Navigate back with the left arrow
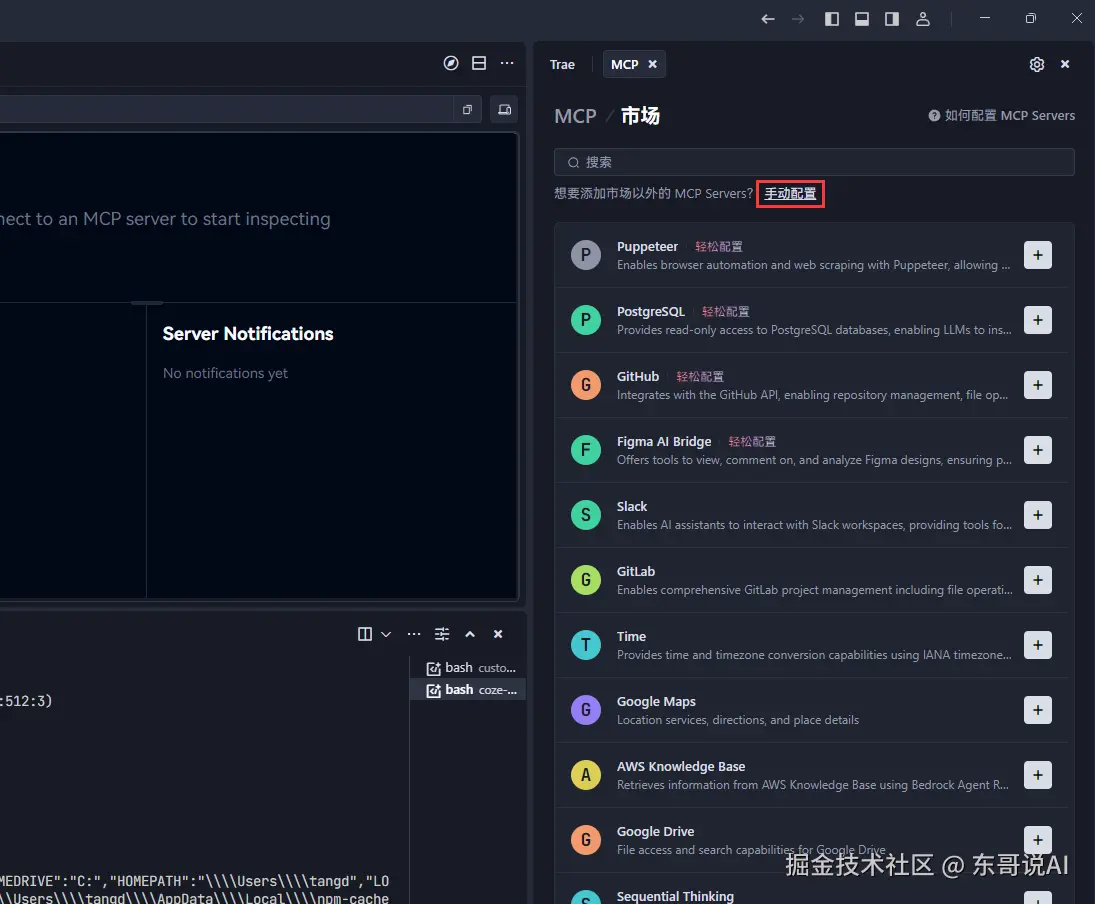 767,19
